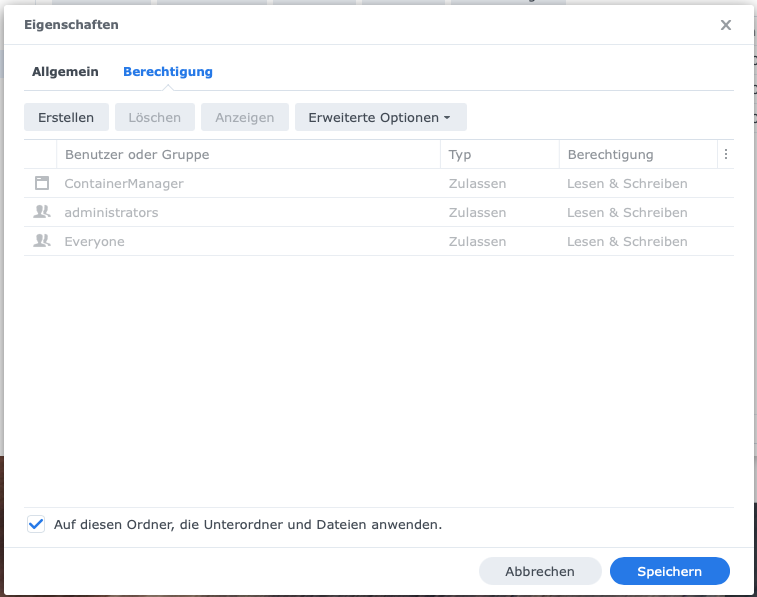This screenshot has height=597, width=757.
Task: Sort by Benutzer oder Gruppe column header
Action: point(137,155)
